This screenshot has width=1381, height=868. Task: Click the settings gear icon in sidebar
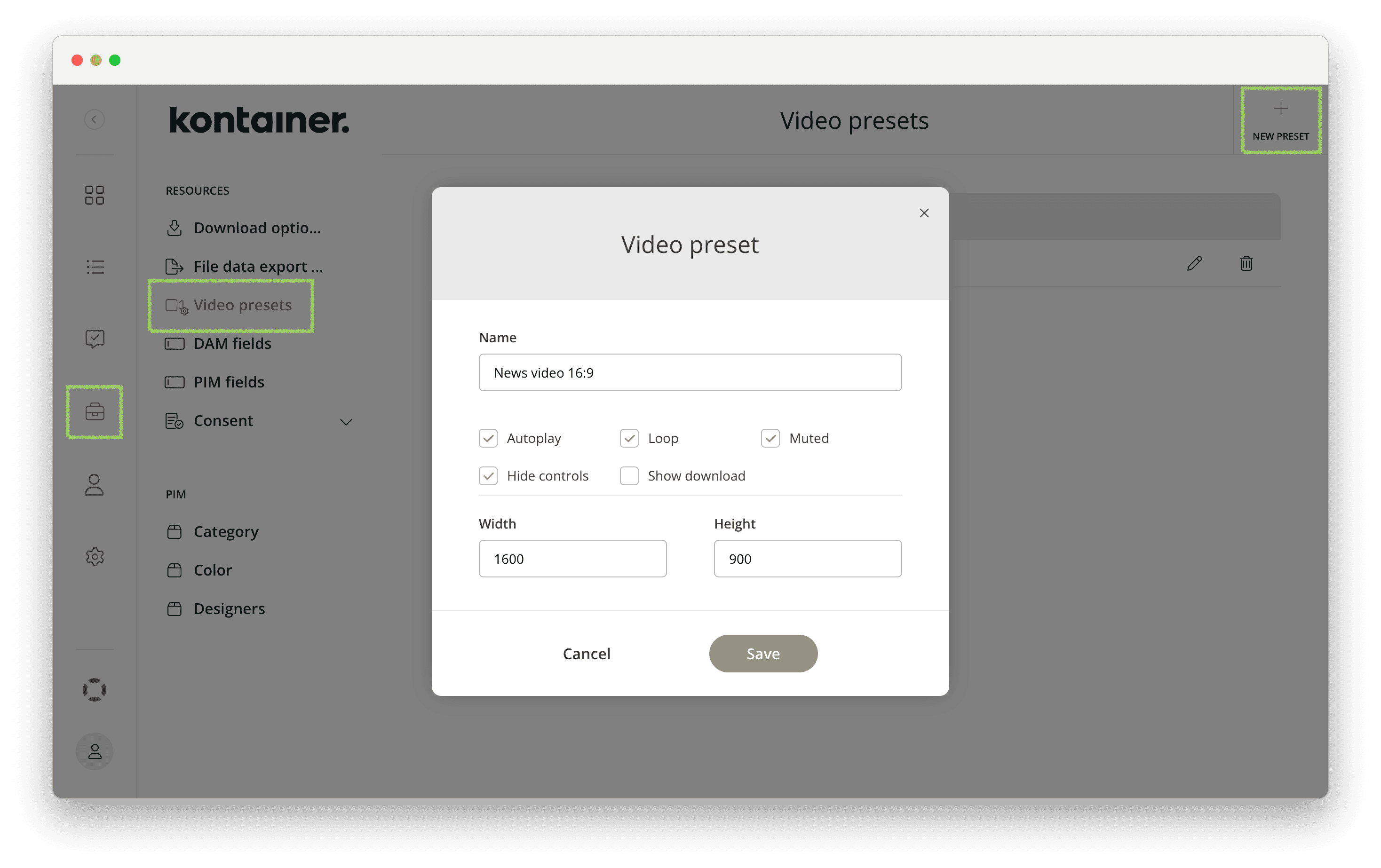click(95, 557)
